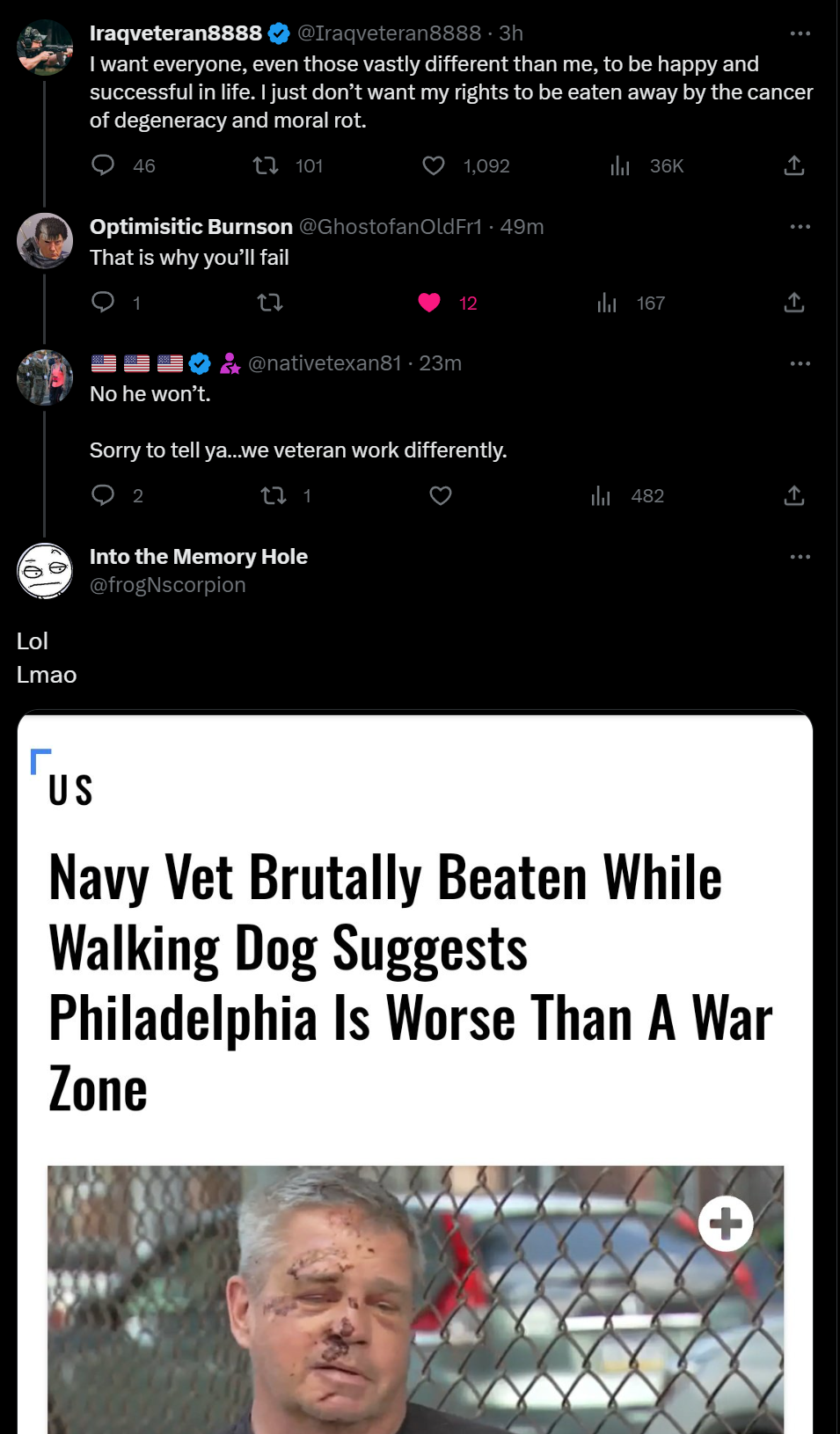Open Iraqveteran8888's profile avatar
The image size is (840, 1434).
pos(45,48)
